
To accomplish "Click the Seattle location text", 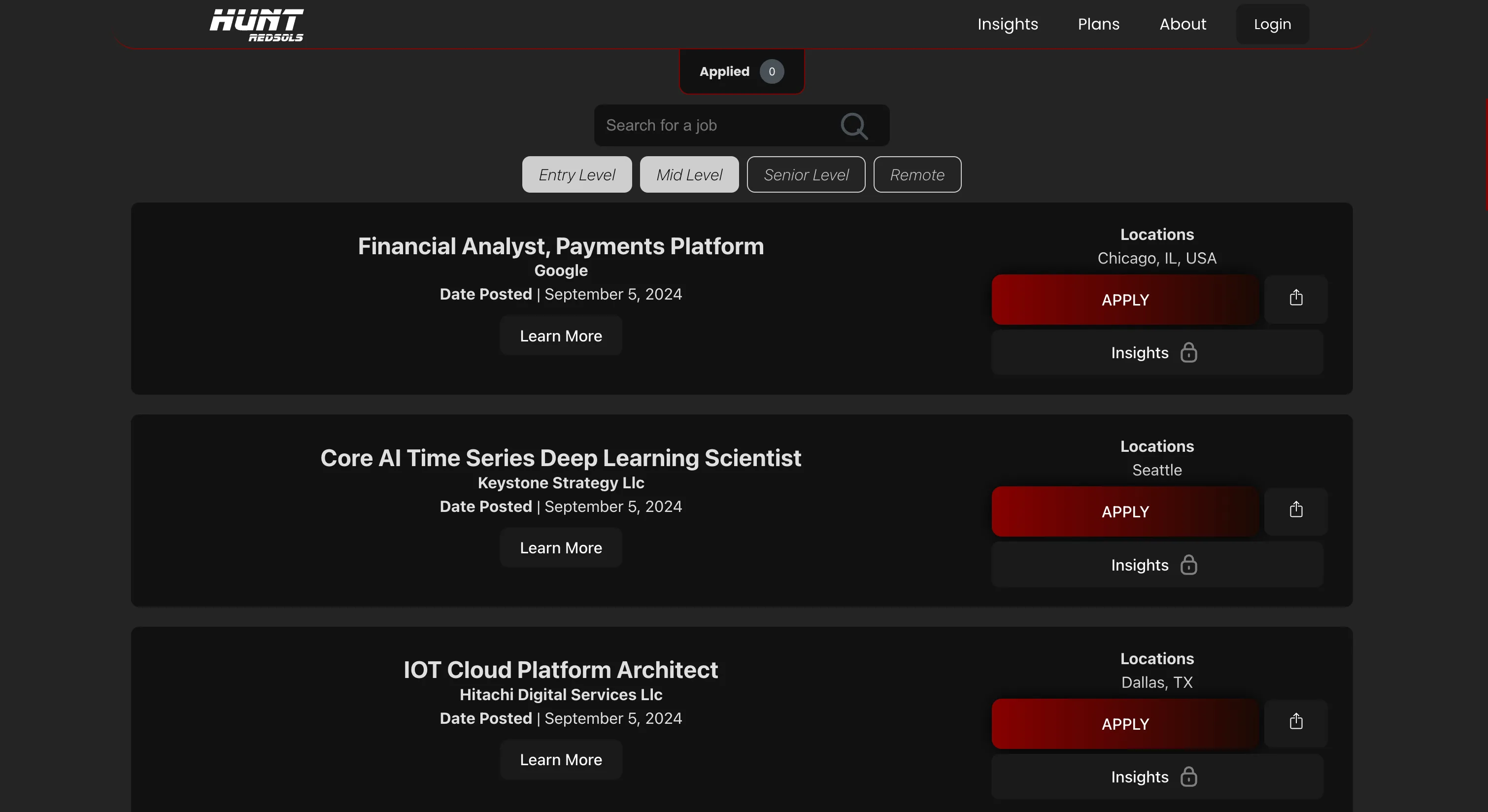I will click(1156, 470).
